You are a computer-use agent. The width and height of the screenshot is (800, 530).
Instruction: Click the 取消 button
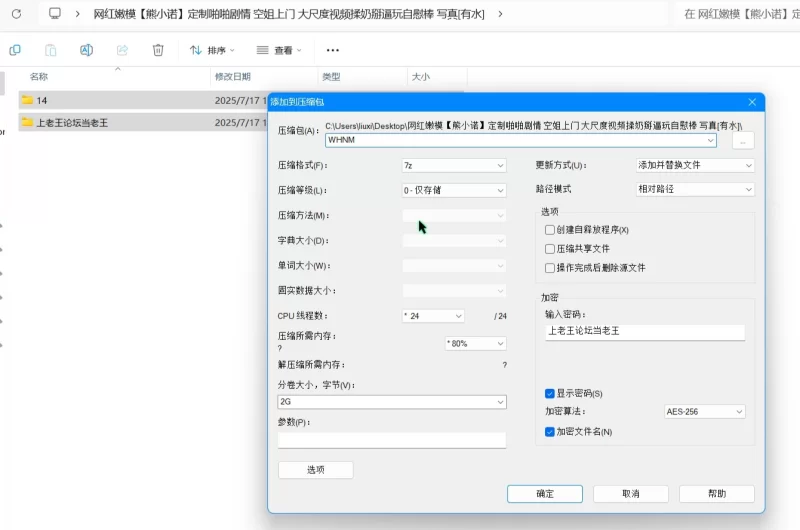point(631,494)
